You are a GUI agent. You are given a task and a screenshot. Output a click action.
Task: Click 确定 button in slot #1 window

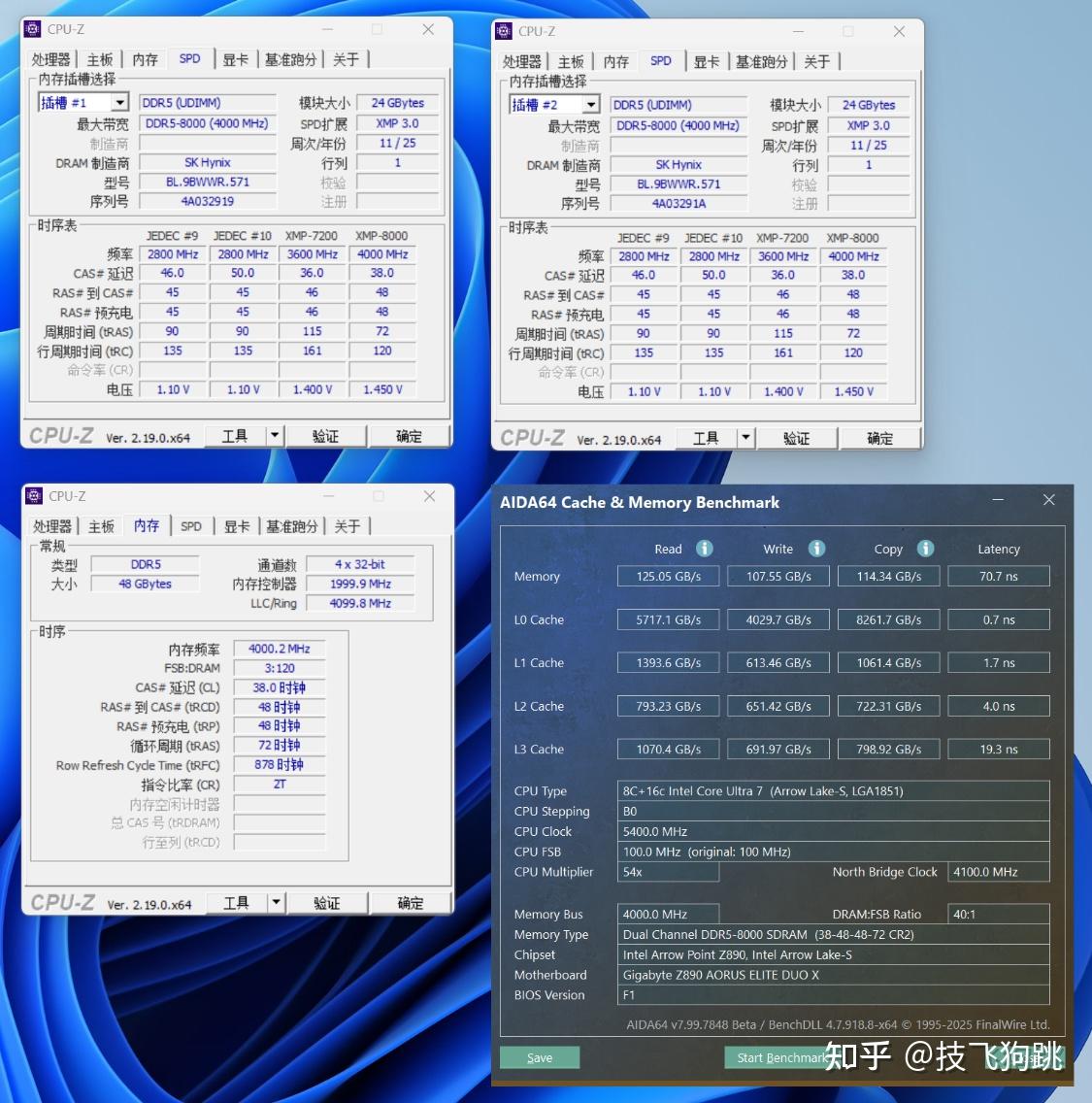pyautogui.click(x=410, y=436)
